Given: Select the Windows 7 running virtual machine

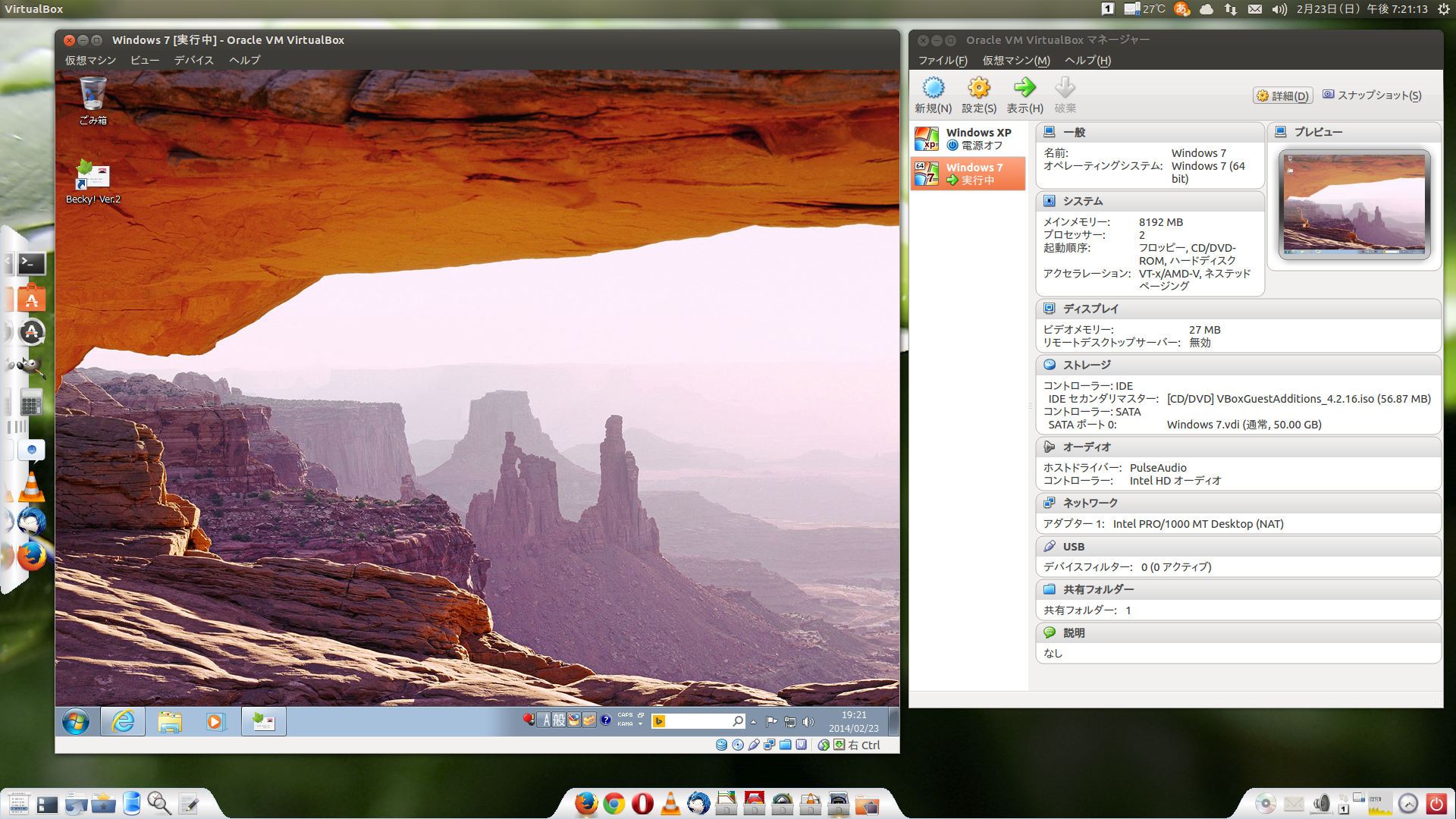Looking at the screenshot, I should 968,173.
